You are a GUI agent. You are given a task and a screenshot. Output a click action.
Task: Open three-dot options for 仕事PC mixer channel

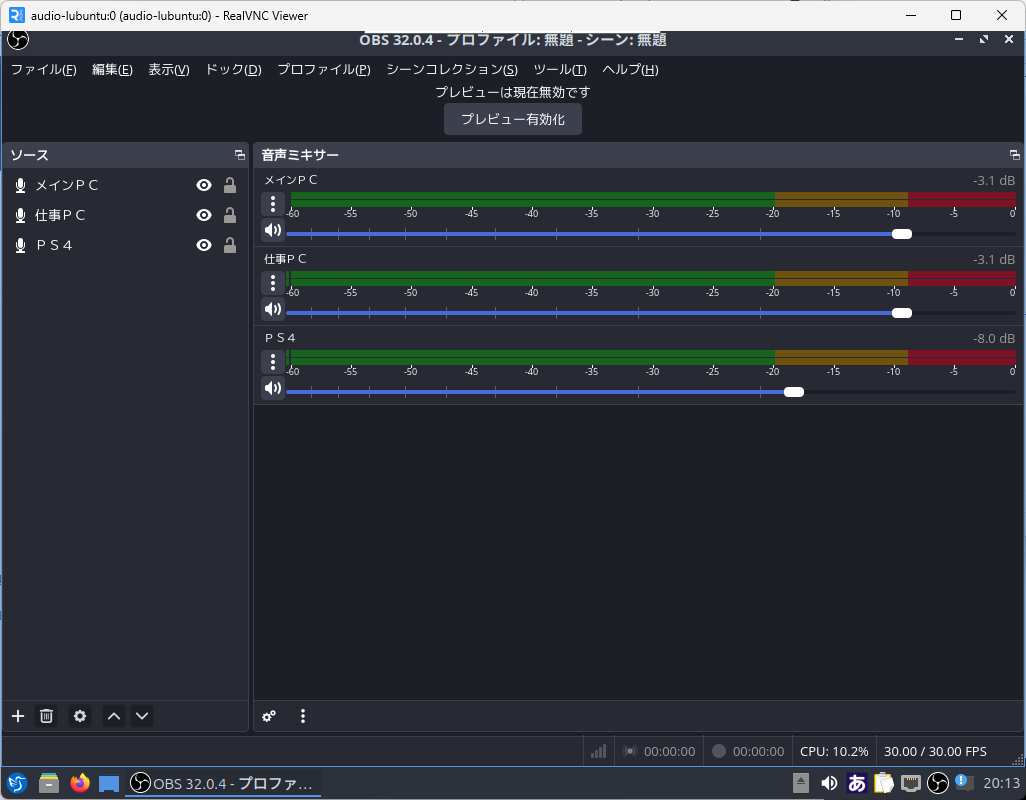(273, 283)
